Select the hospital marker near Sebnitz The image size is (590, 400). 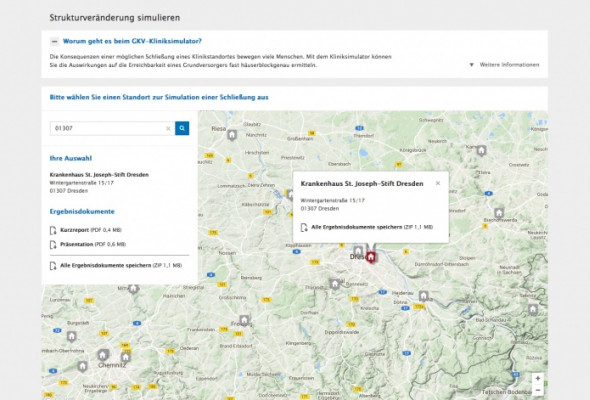point(533,310)
